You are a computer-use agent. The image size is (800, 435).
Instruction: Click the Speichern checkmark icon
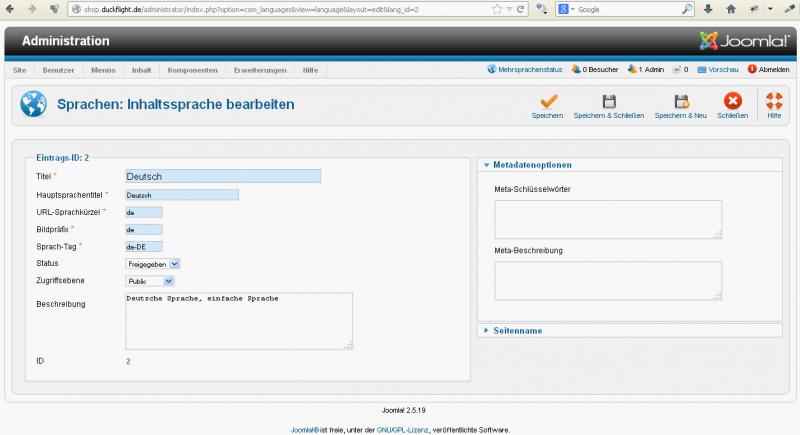click(547, 101)
